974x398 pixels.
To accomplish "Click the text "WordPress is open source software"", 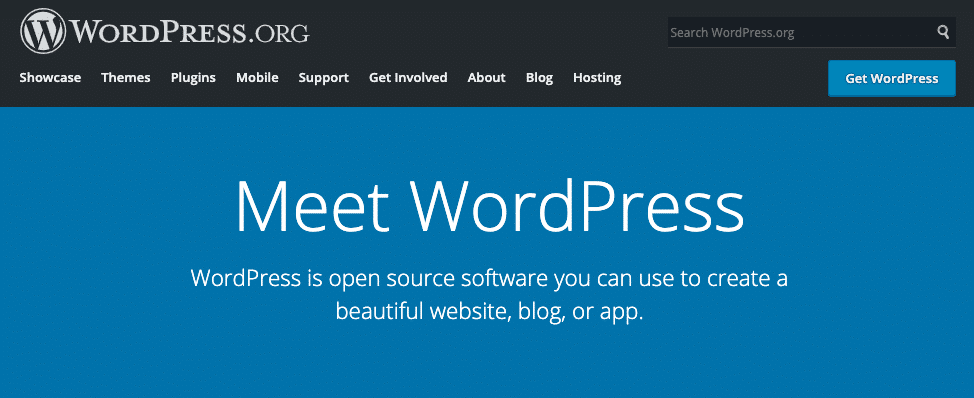I will [370, 278].
